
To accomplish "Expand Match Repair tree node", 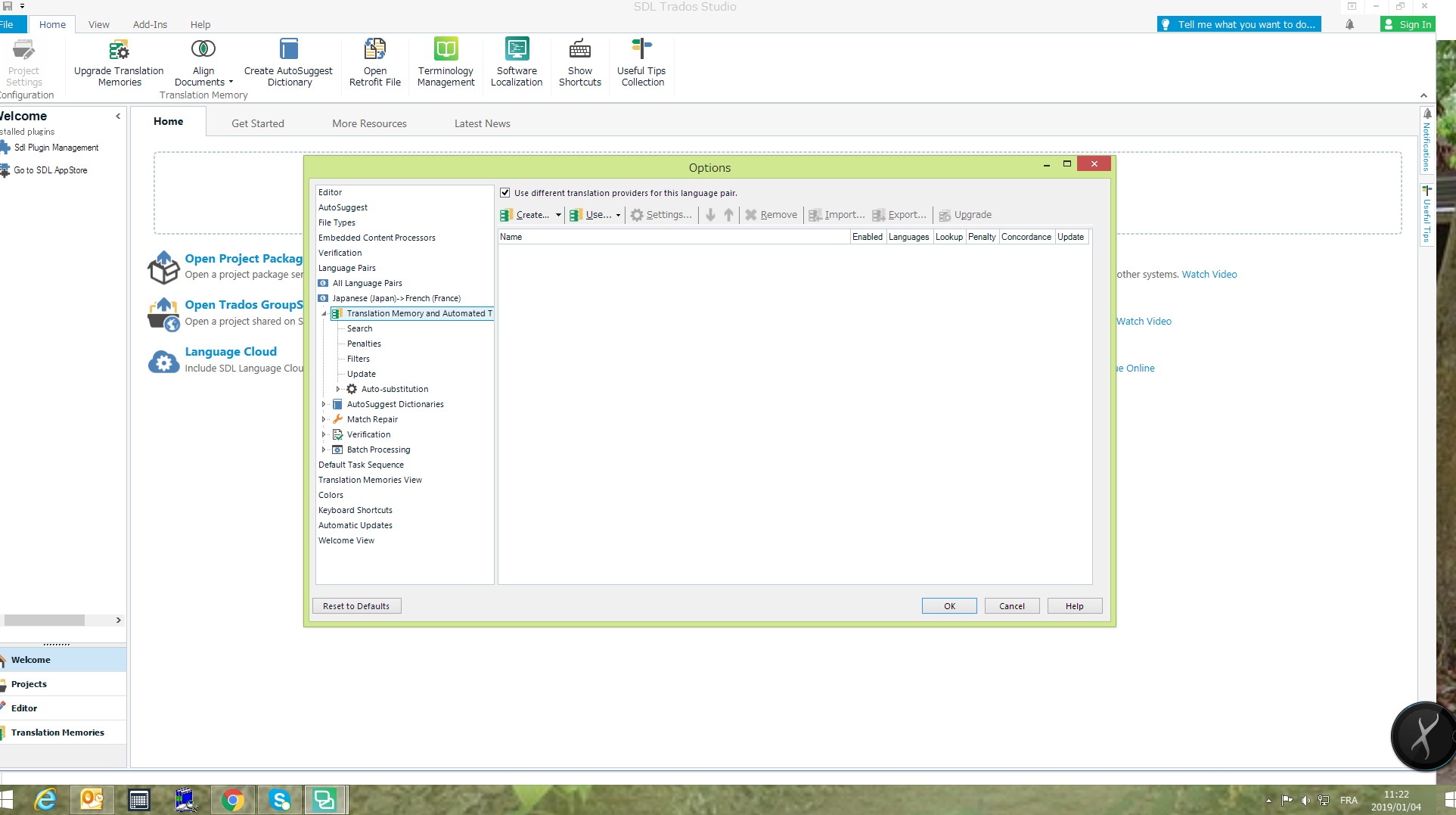I will coord(324,419).
